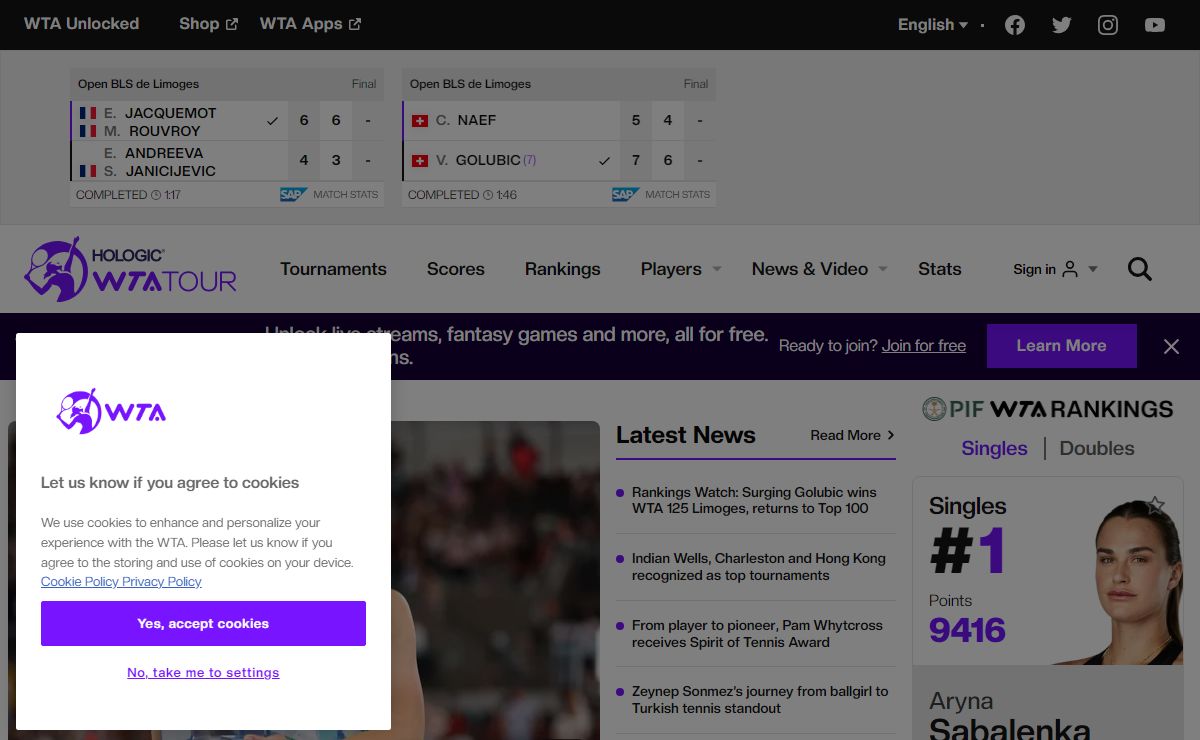Click No, take me to settings
The image size is (1200, 740).
coord(203,673)
